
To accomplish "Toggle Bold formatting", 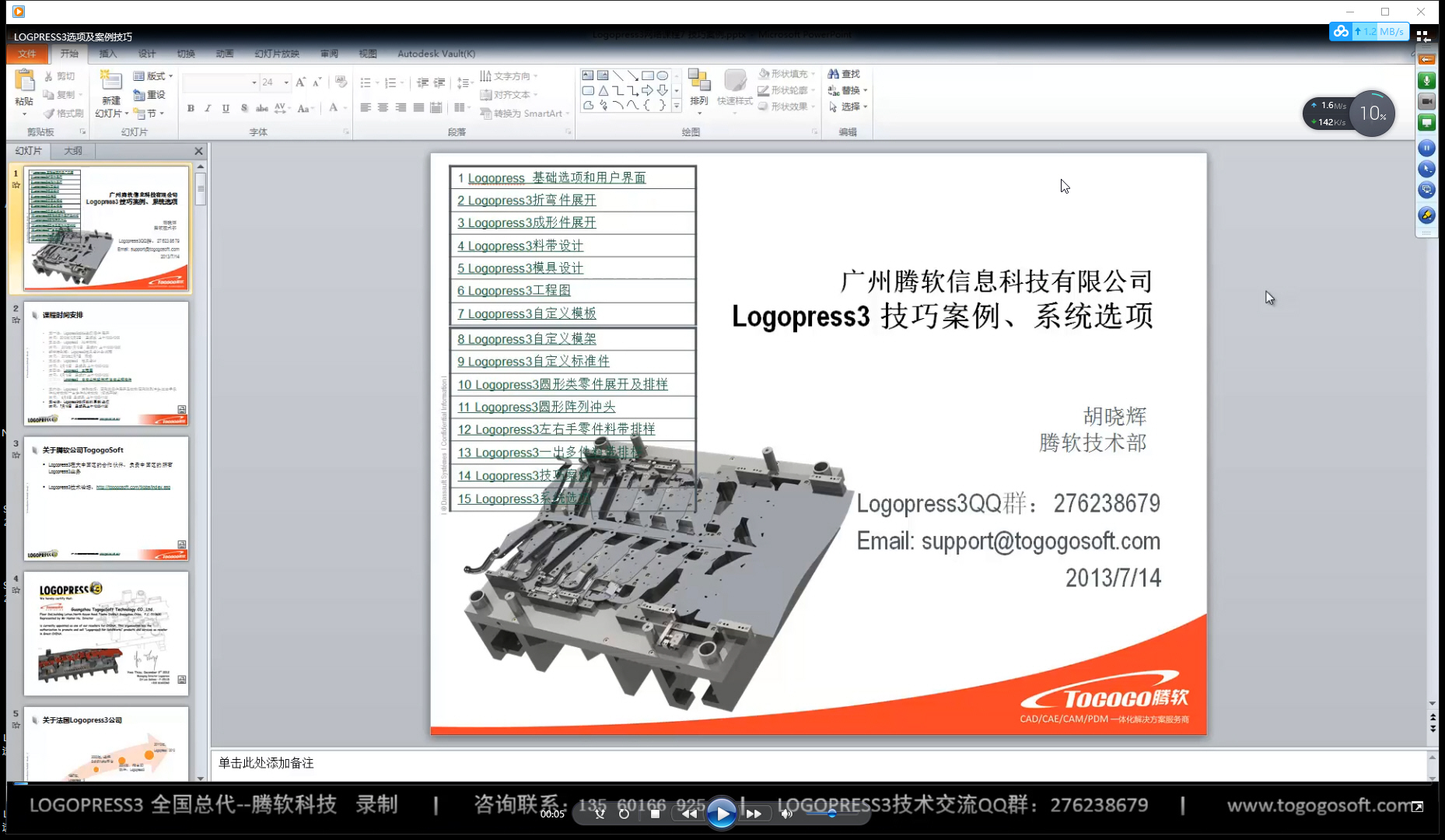I will pos(191,108).
